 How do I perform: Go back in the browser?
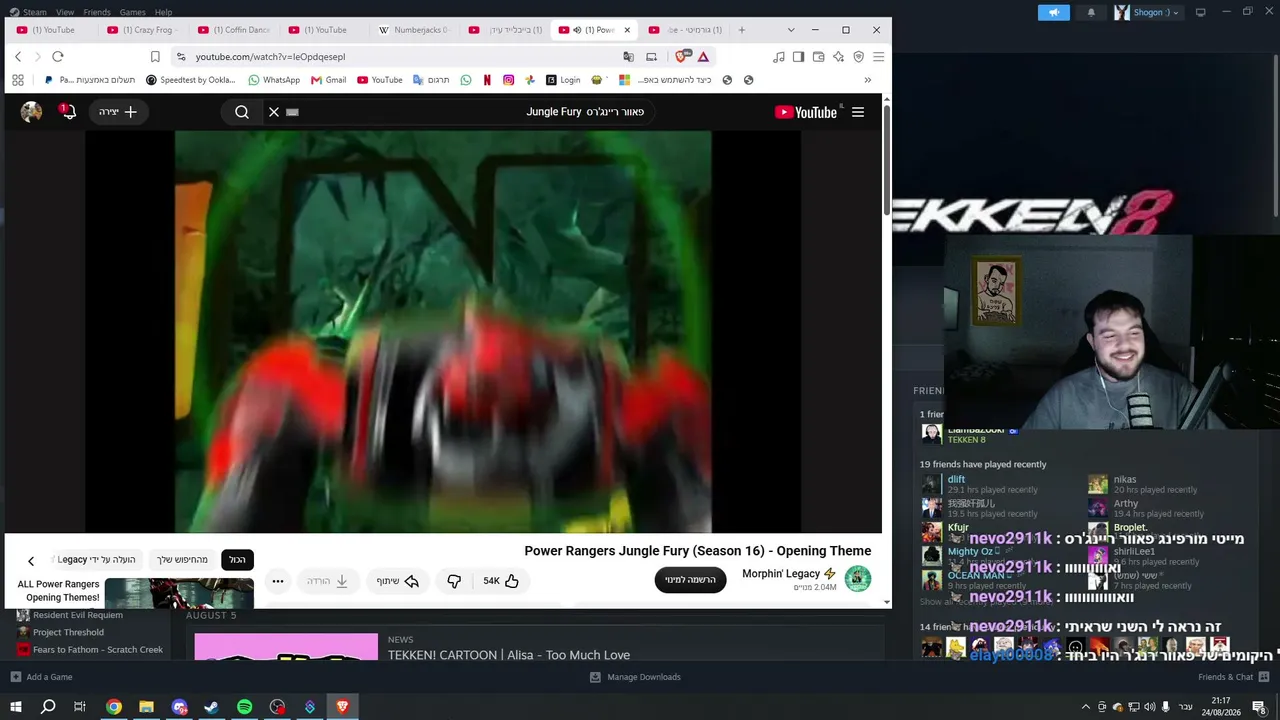[18, 57]
